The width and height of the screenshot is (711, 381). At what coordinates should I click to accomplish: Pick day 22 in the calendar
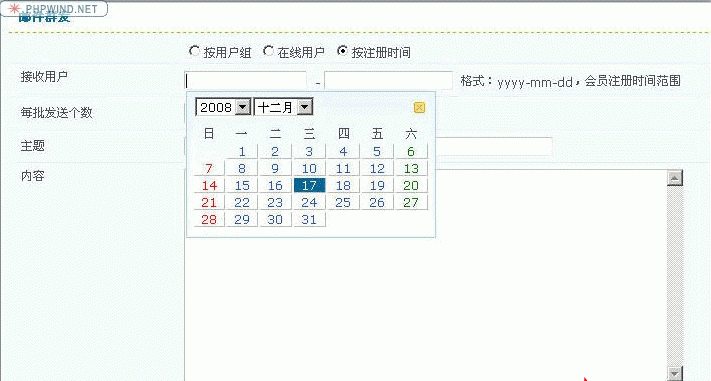pos(242,202)
